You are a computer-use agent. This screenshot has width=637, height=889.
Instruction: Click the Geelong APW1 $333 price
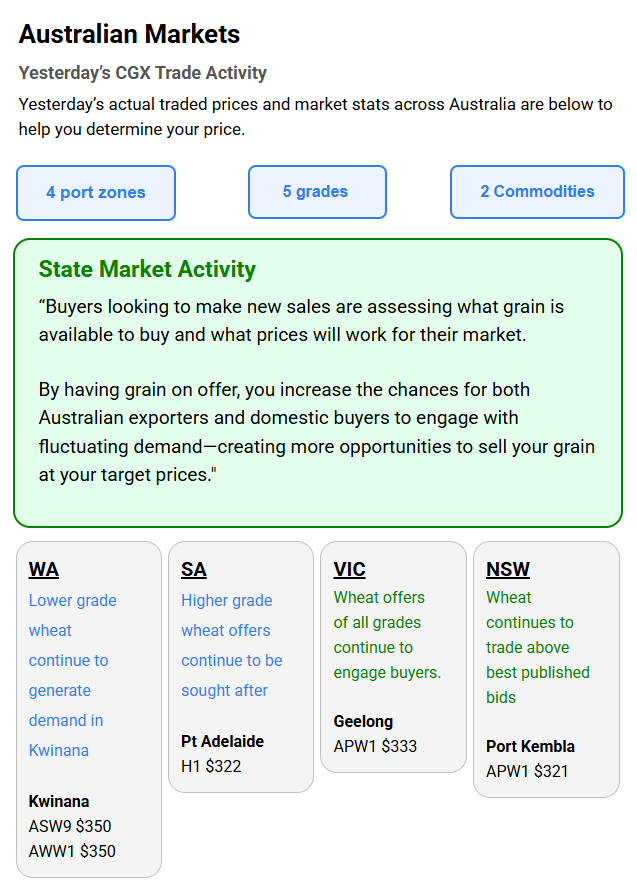(x=375, y=746)
